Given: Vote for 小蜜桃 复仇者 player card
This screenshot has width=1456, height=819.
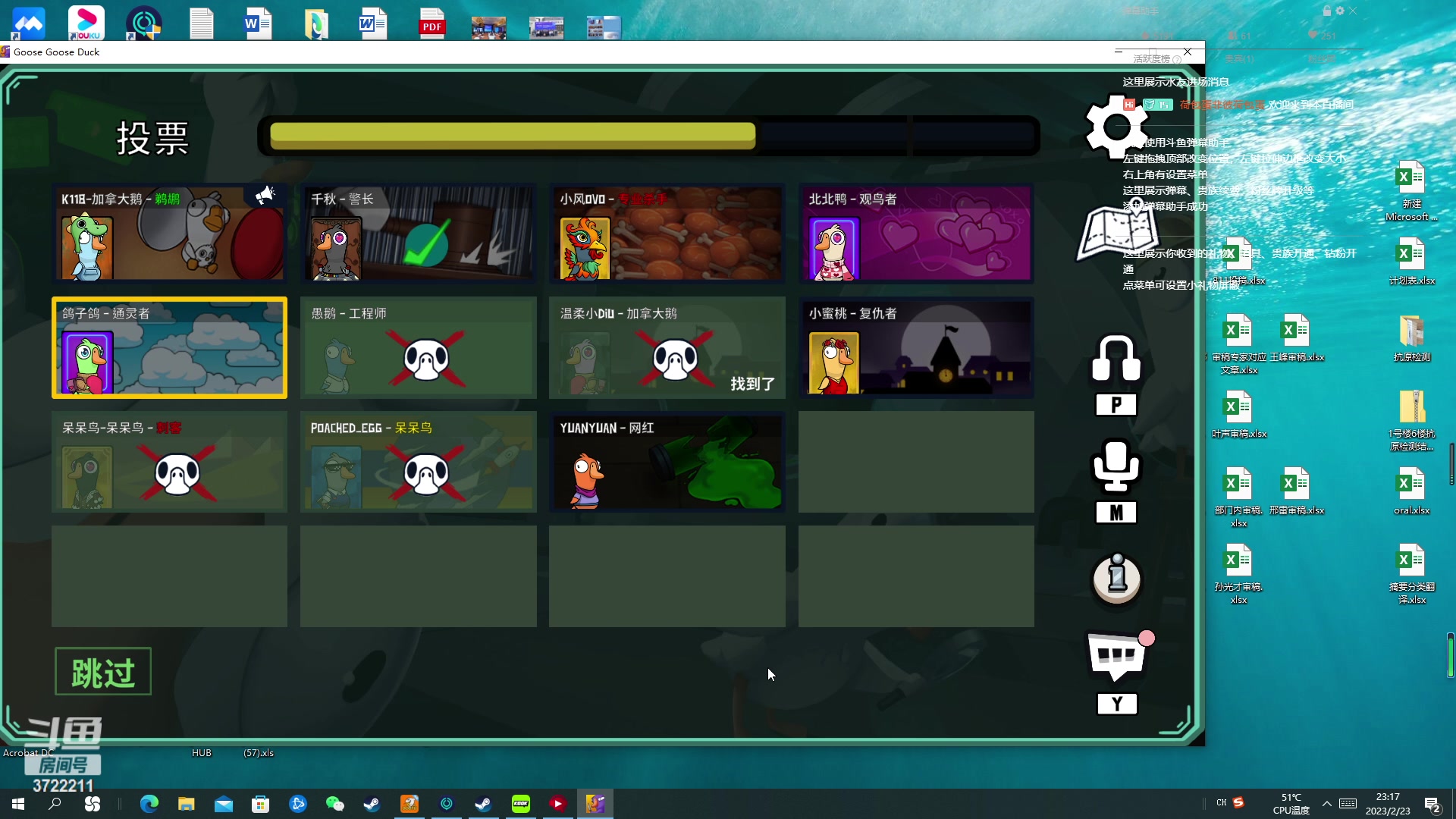Looking at the screenshot, I should (916, 347).
